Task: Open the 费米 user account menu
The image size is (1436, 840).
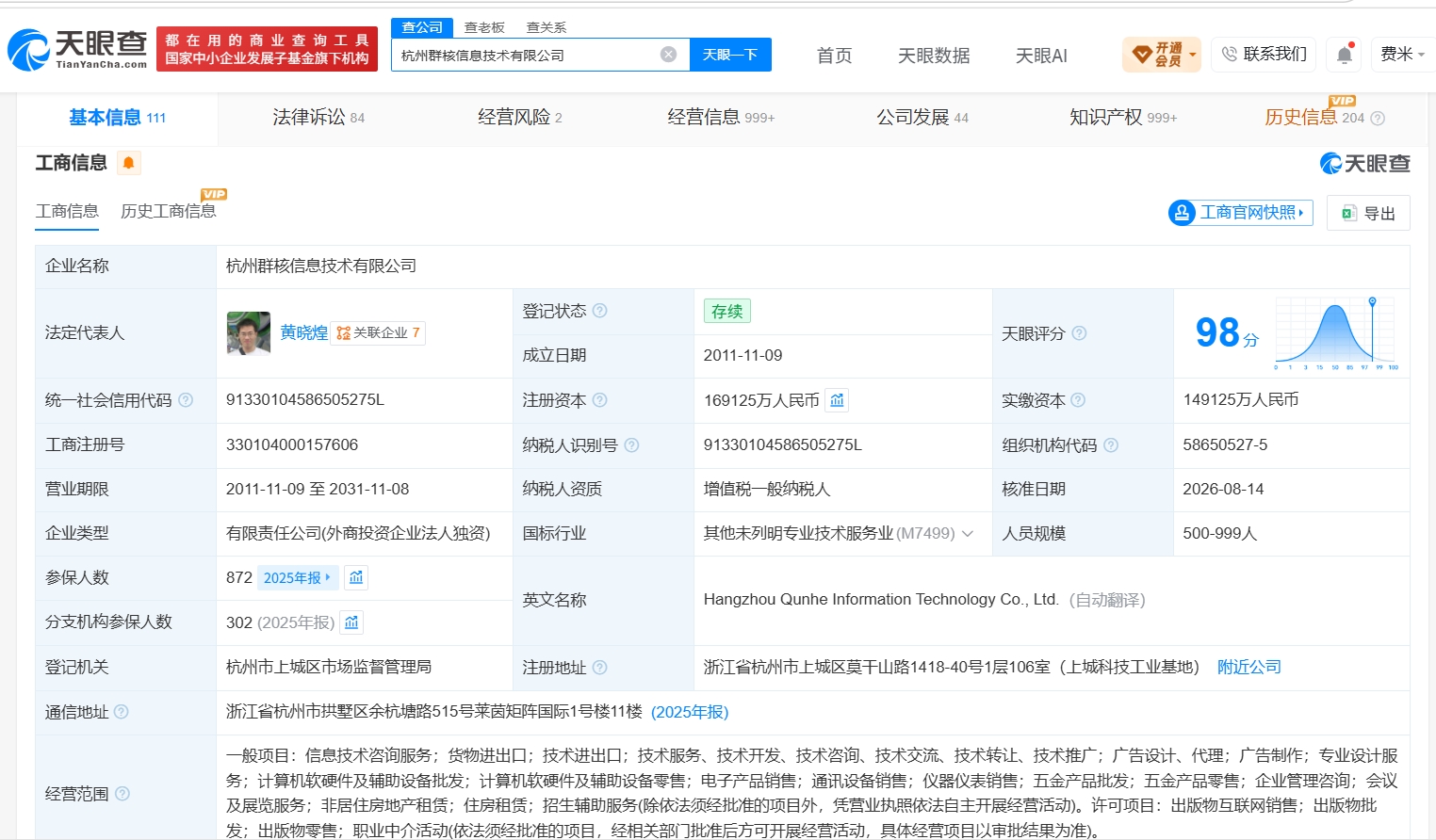Action: click(1402, 55)
